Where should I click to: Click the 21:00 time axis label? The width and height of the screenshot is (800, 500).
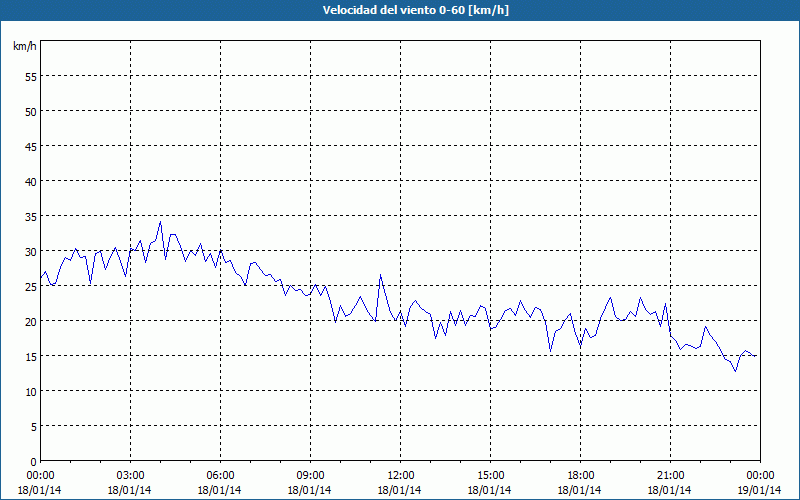tap(670, 476)
